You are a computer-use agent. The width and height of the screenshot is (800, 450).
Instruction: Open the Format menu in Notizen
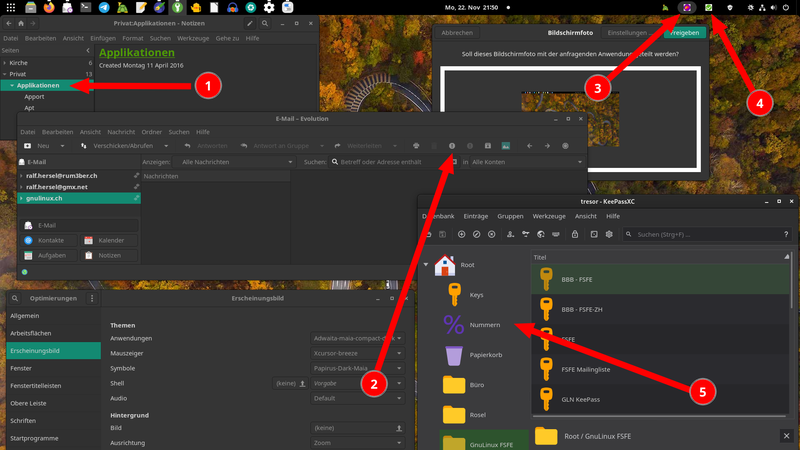(133, 38)
